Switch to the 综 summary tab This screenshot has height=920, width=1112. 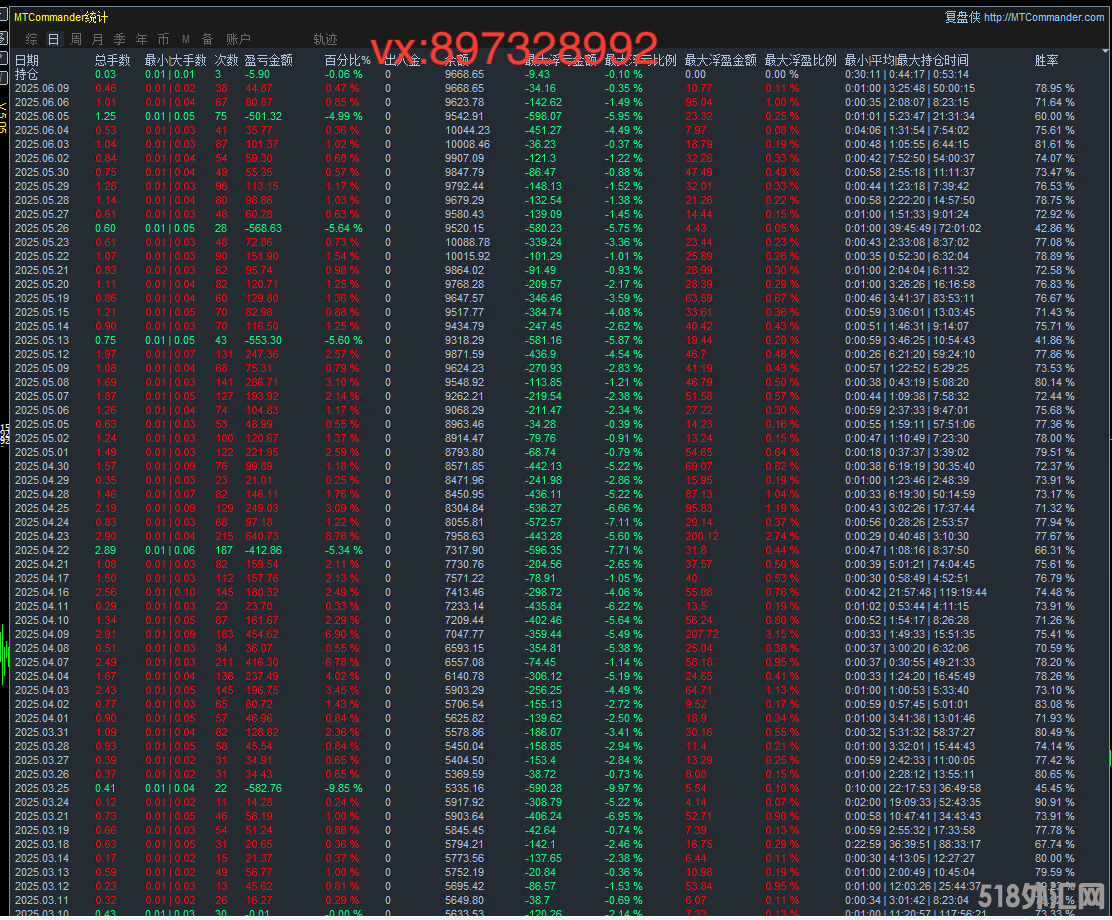coord(32,39)
